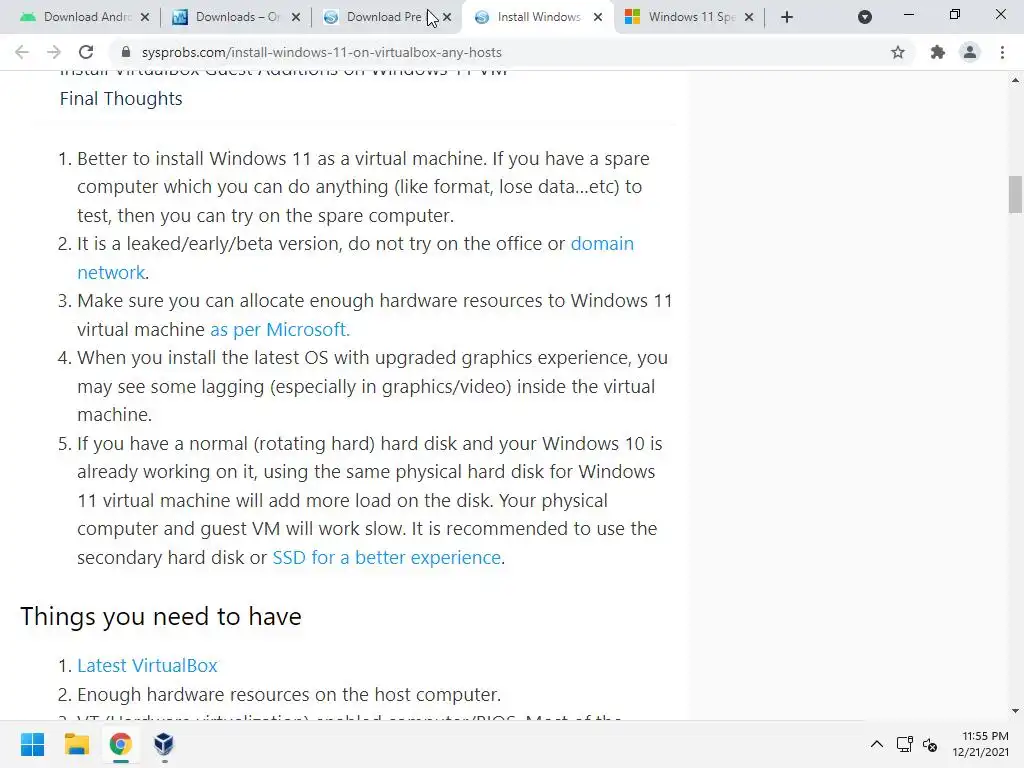The height and width of the screenshot is (768, 1024).
Task: Click the scrollbar down arrow
Action: (x=1015, y=711)
